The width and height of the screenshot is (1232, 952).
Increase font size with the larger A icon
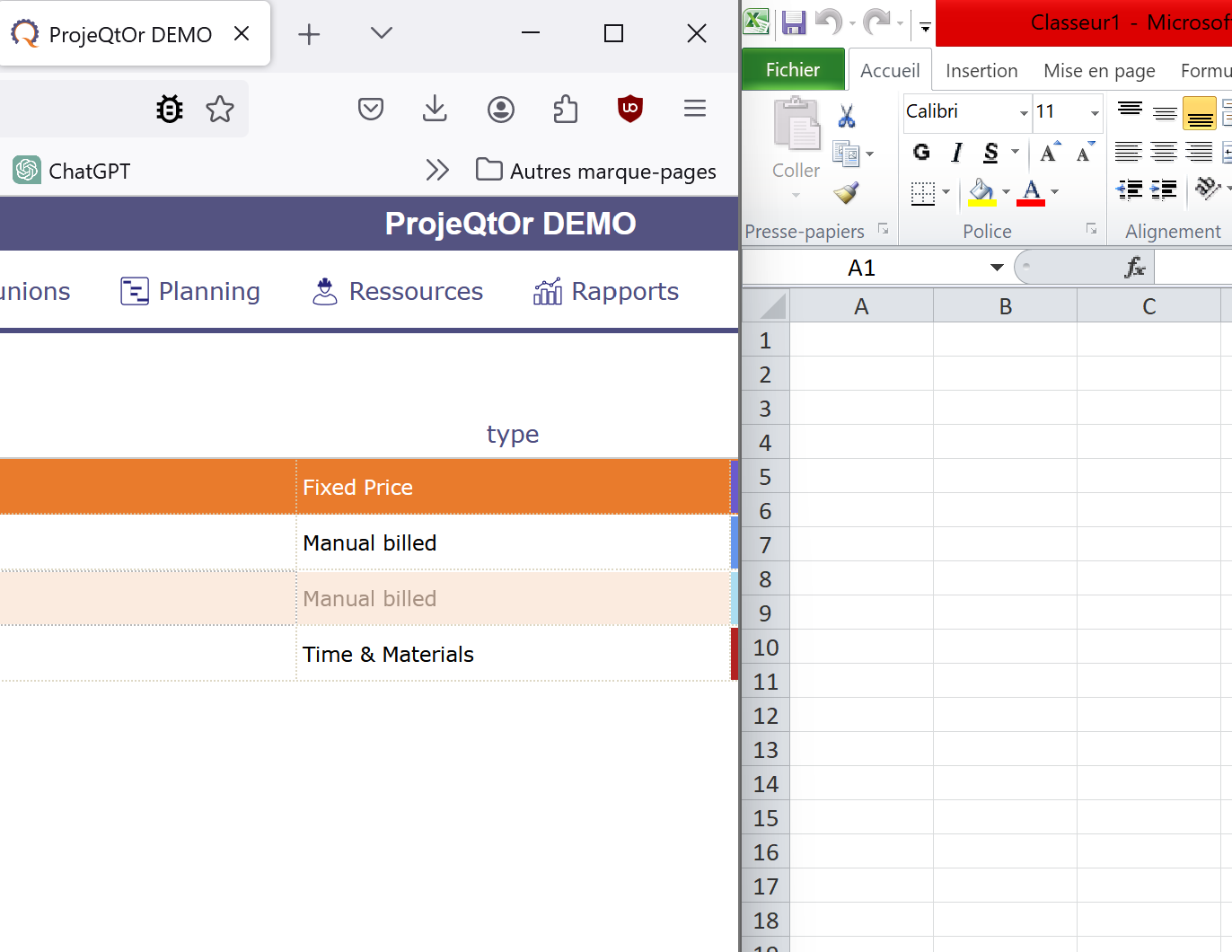[1049, 153]
